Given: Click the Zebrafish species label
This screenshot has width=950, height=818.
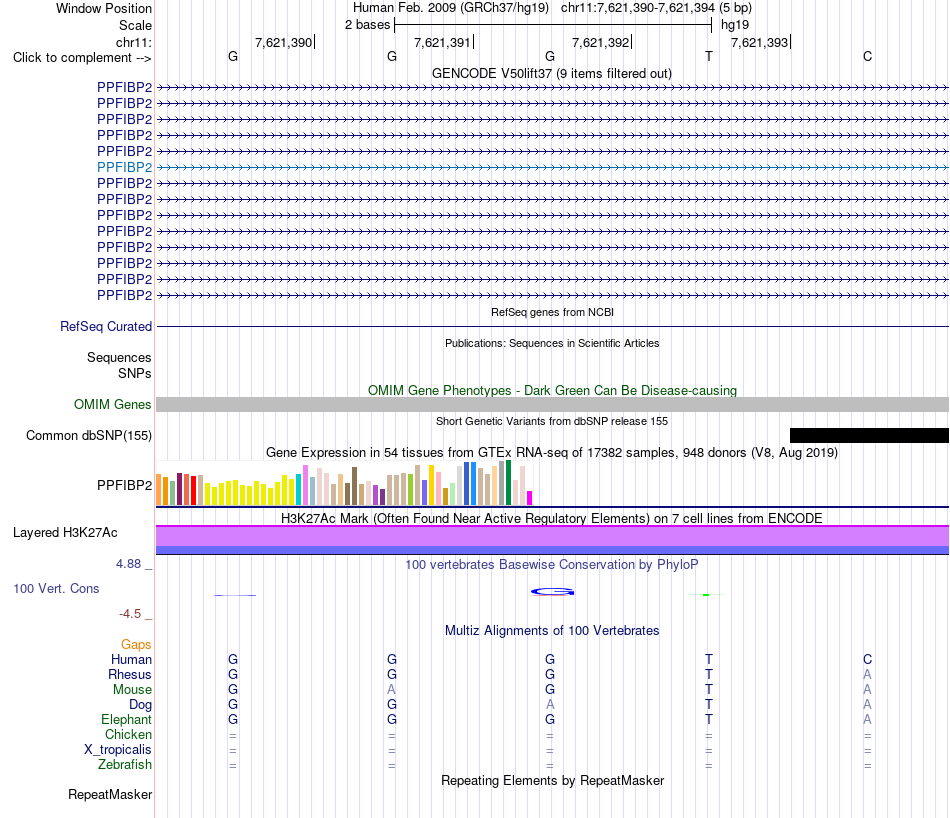Looking at the screenshot, I should [125, 765].
